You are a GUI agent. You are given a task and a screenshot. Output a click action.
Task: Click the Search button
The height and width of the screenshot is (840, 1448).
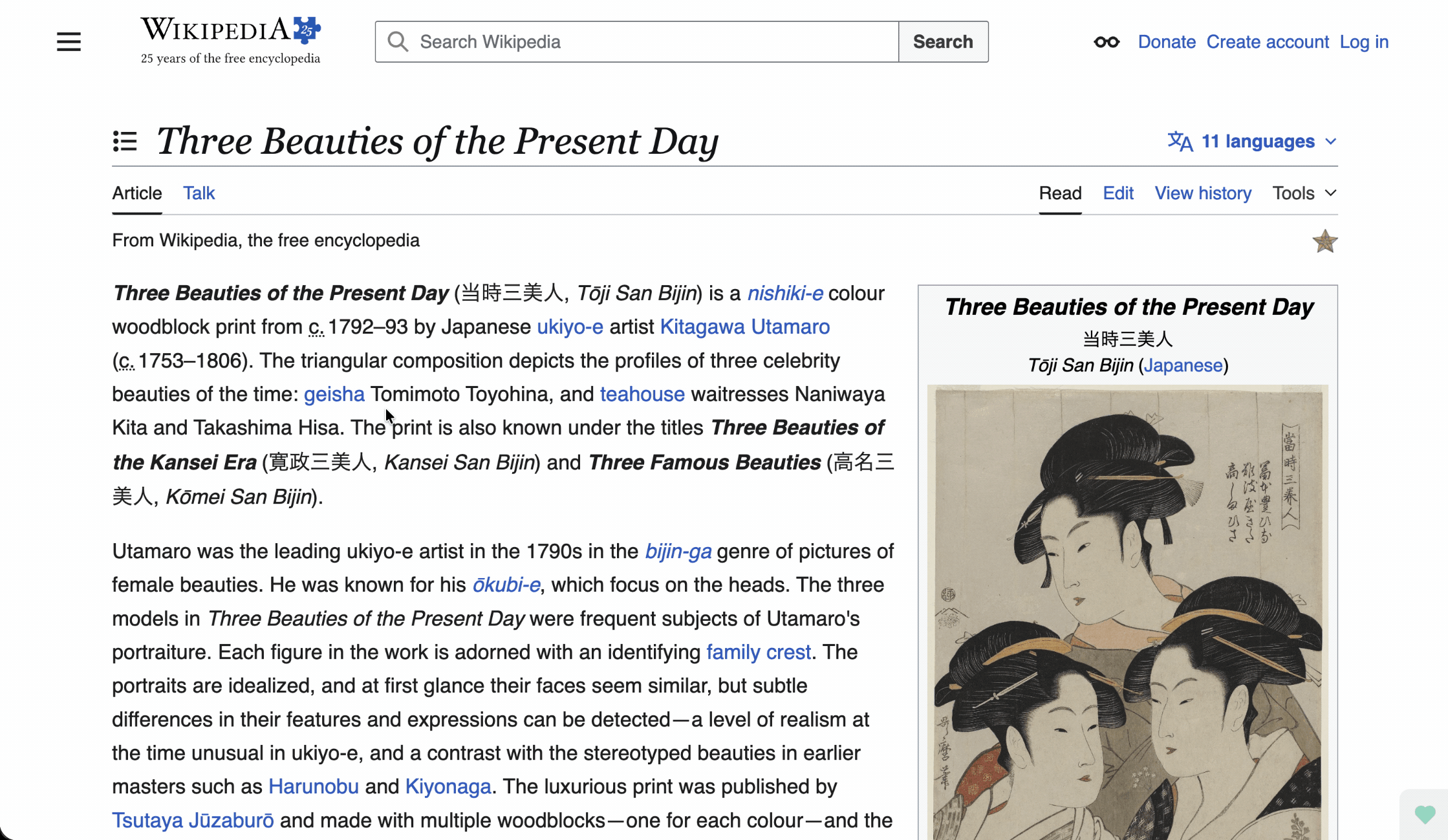point(943,42)
